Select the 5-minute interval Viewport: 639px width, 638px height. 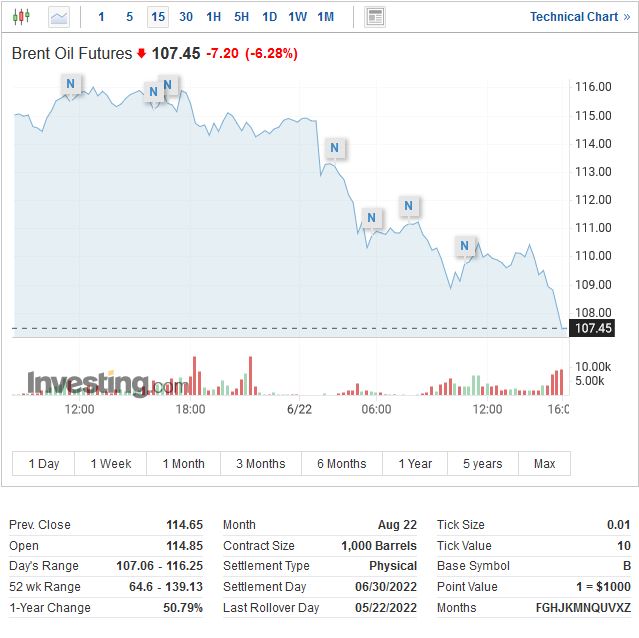point(129,17)
